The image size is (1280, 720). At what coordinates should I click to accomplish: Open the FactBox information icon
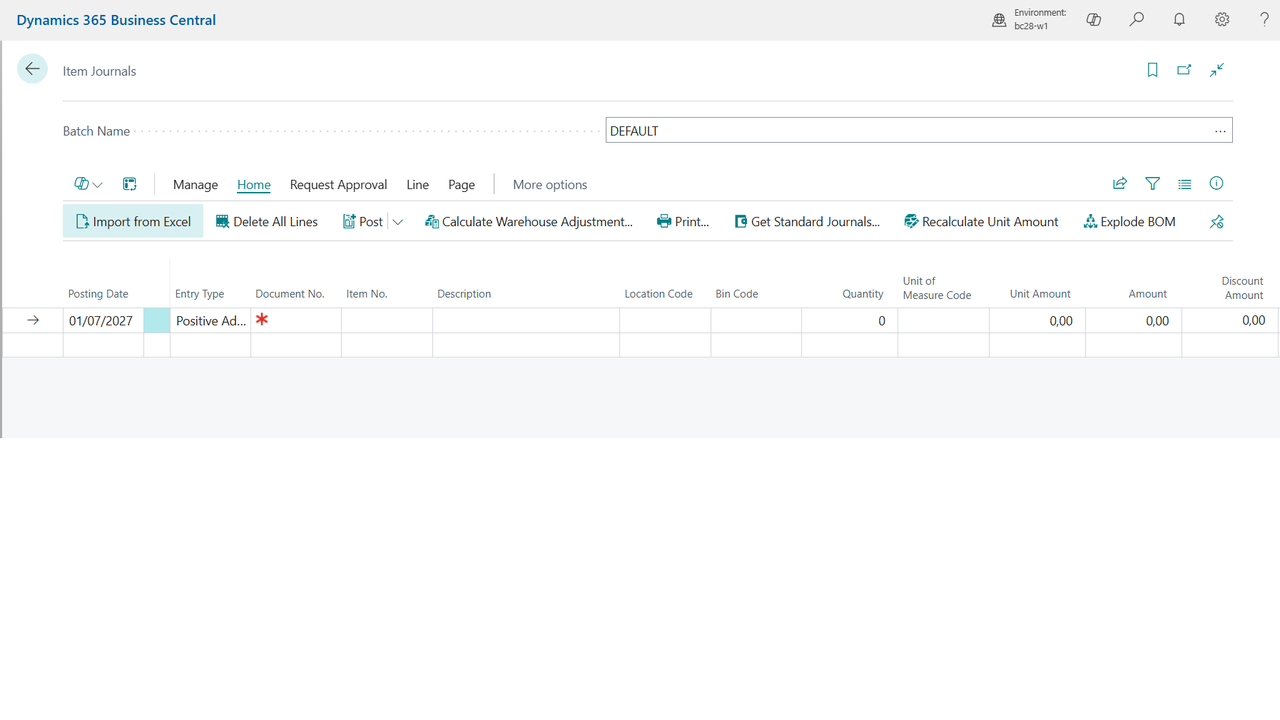pos(1217,184)
